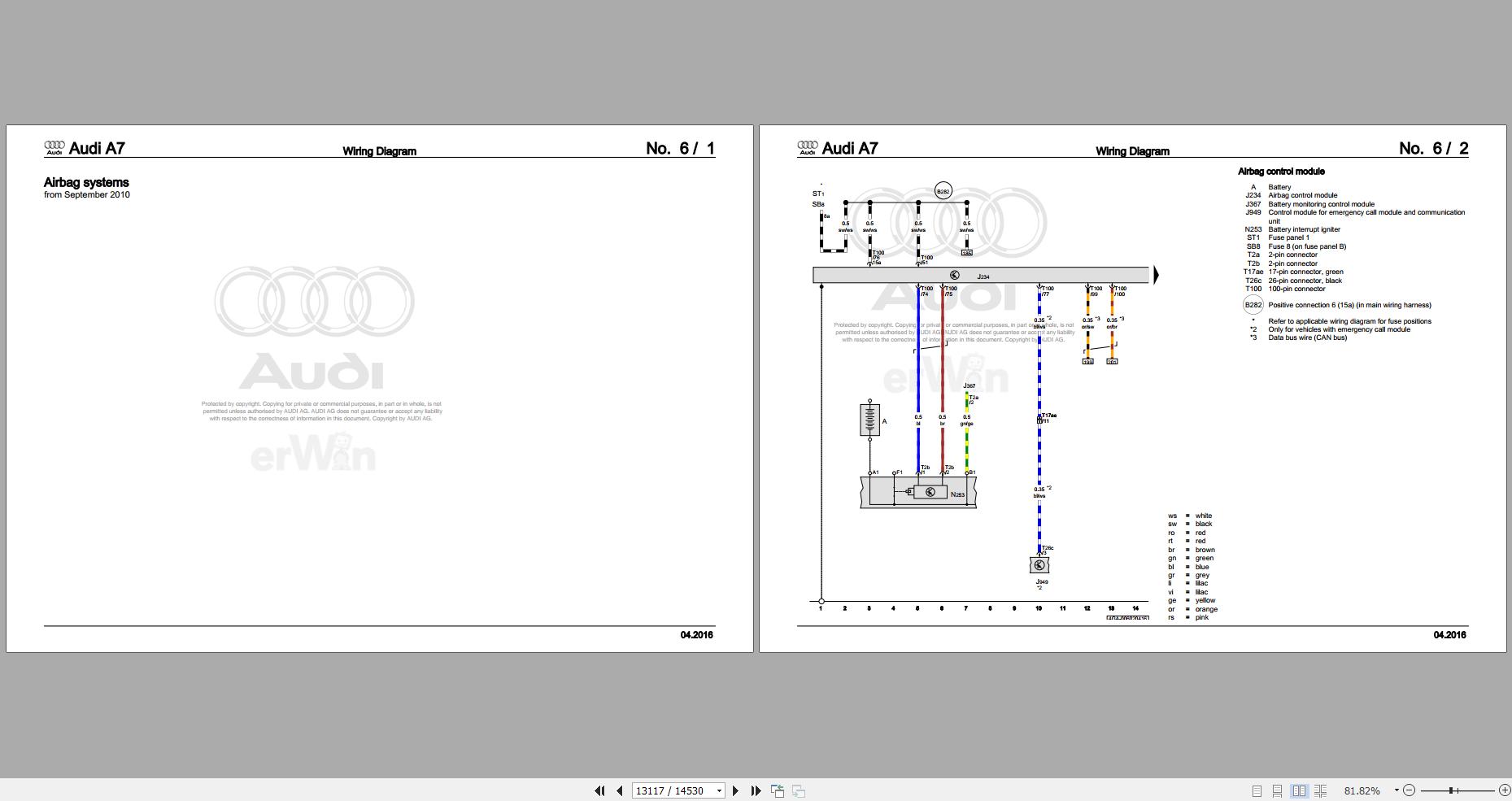
Task: Click the 'Airbag systems' heading
Action: pyautogui.click(x=86, y=182)
